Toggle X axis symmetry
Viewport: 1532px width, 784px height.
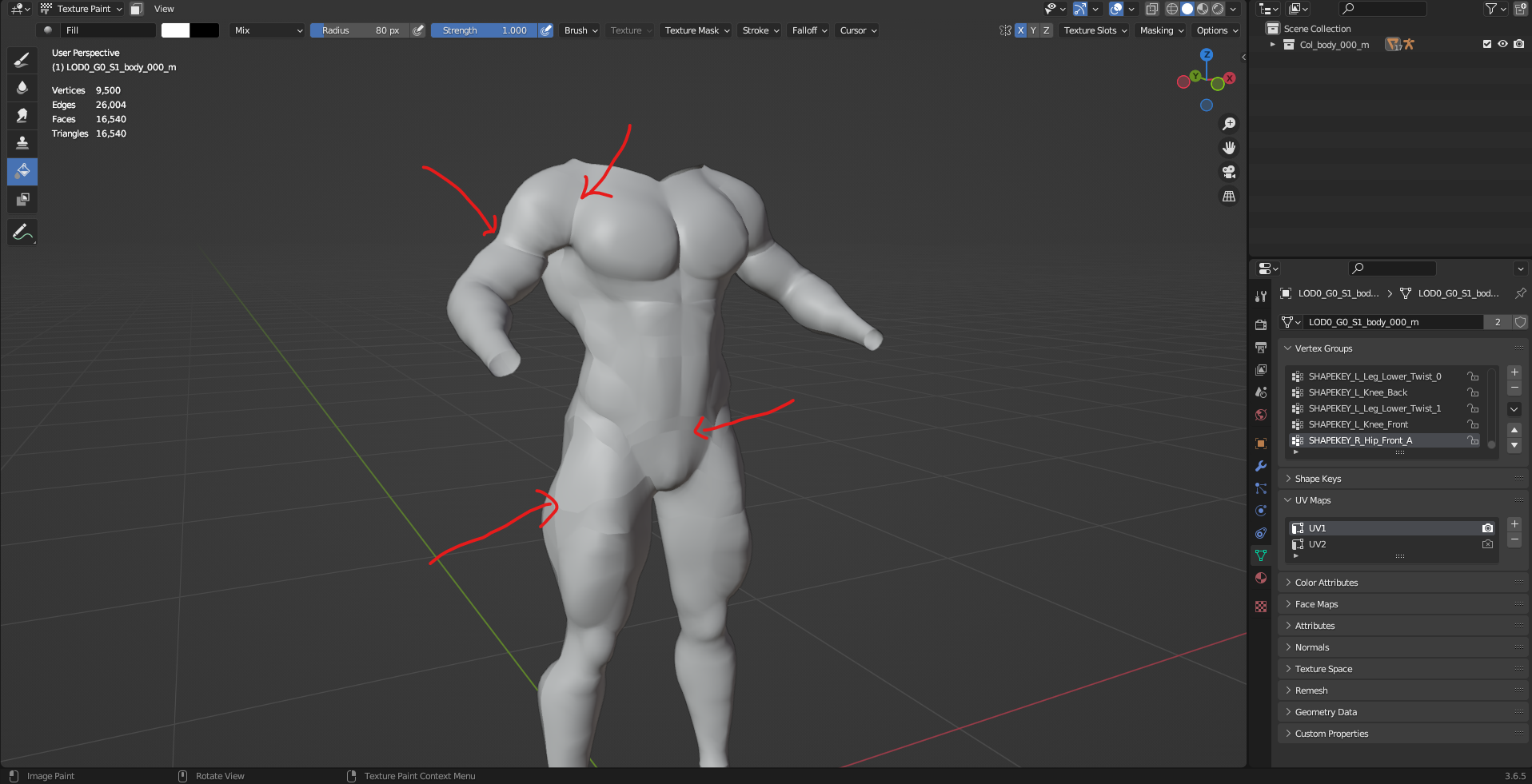[x=1020, y=30]
